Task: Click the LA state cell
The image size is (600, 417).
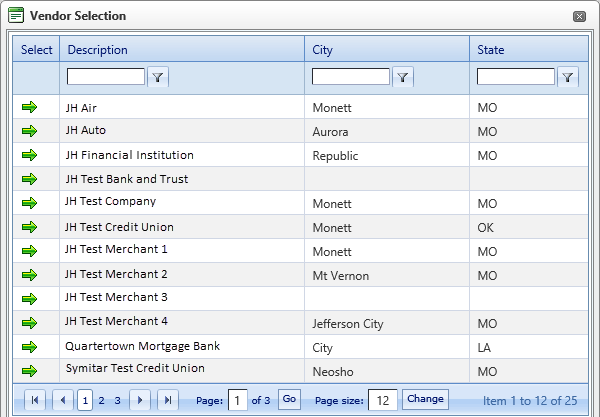Action: (x=529, y=347)
